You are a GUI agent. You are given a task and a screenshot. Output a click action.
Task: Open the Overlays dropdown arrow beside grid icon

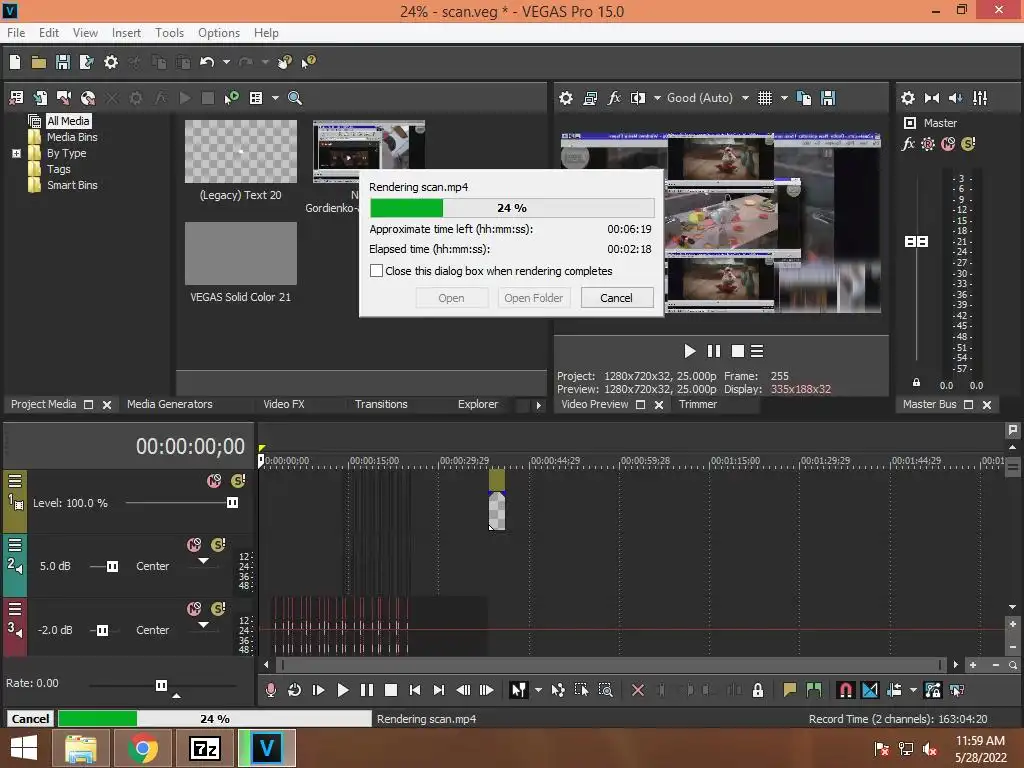point(784,98)
